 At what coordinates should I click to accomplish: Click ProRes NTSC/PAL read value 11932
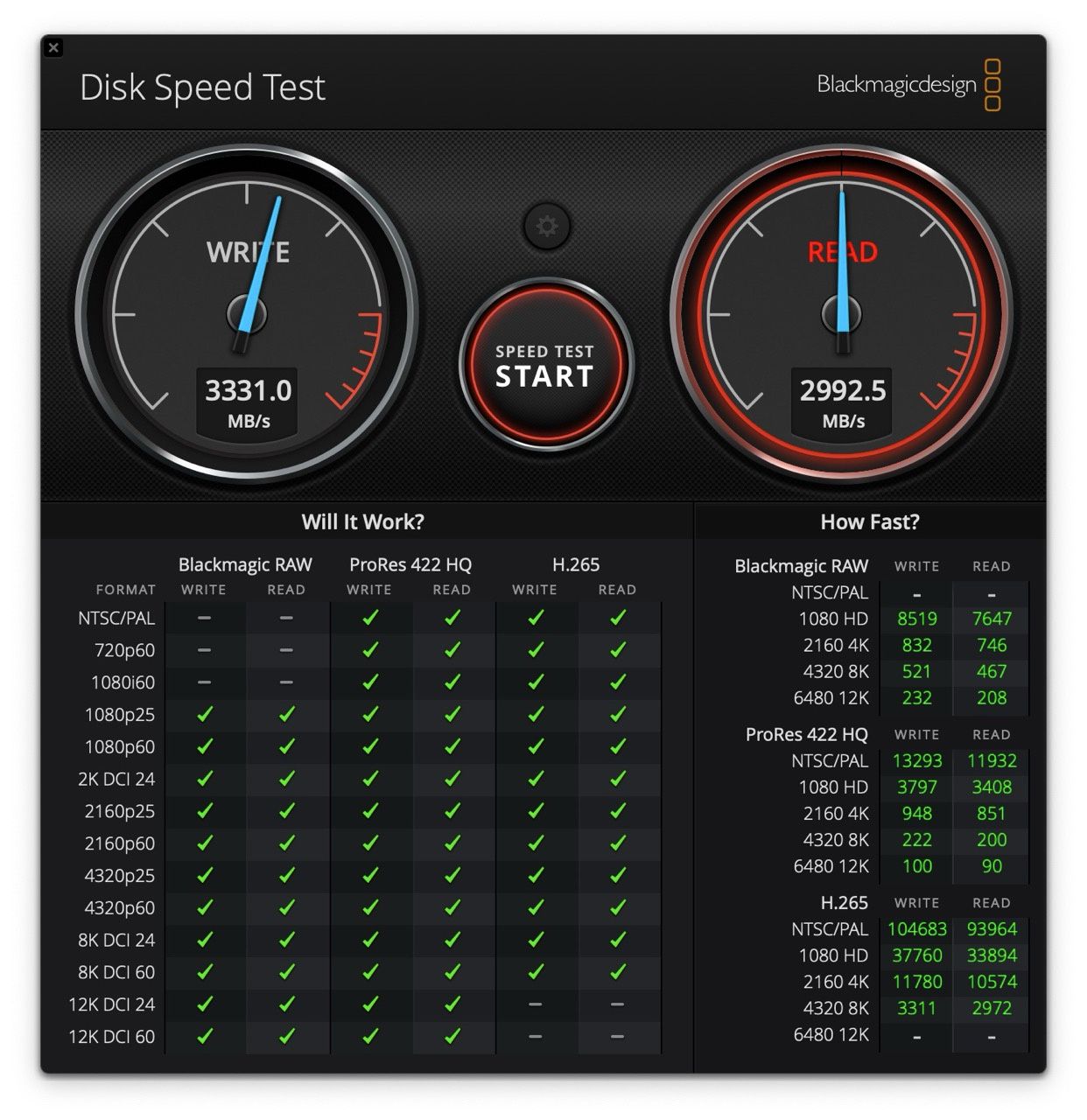pyautogui.click(x=992, y=760)
